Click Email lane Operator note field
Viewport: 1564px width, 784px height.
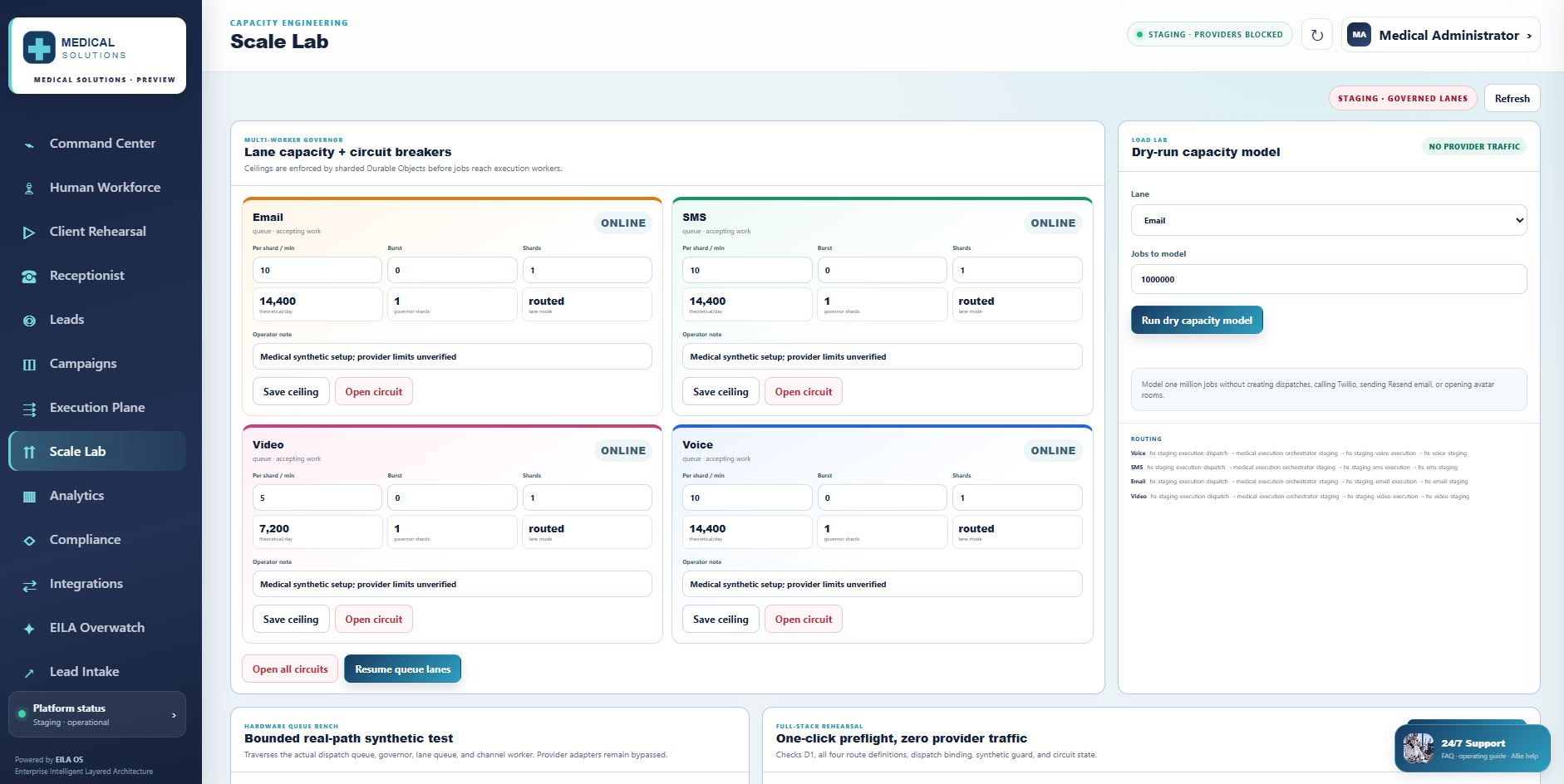tap(452, 356)
